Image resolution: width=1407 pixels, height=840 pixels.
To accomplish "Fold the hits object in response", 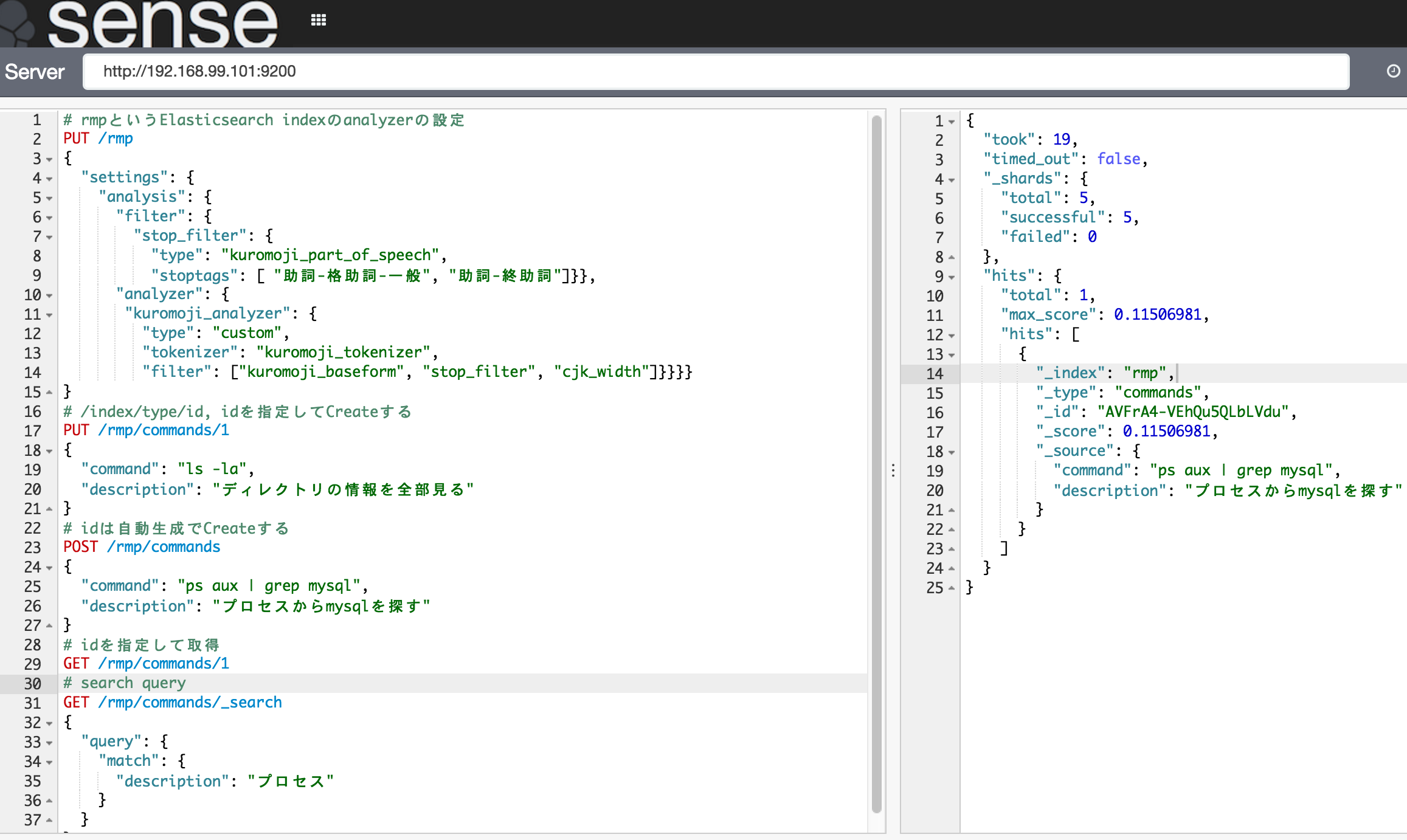I will 952,277.
